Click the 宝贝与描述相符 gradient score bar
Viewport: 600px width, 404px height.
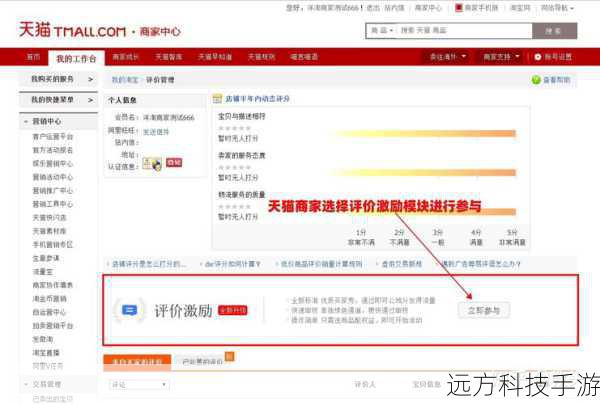[x=425, y=133]
